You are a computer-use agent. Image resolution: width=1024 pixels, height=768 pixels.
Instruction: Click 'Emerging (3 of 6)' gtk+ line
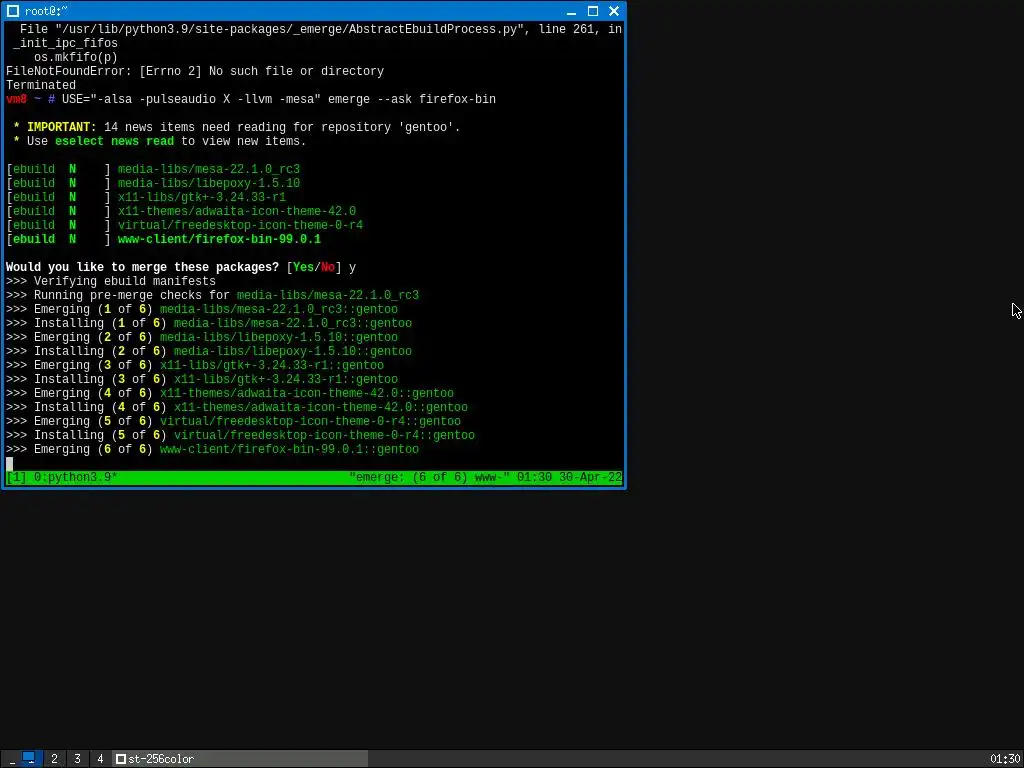point(195,366)
